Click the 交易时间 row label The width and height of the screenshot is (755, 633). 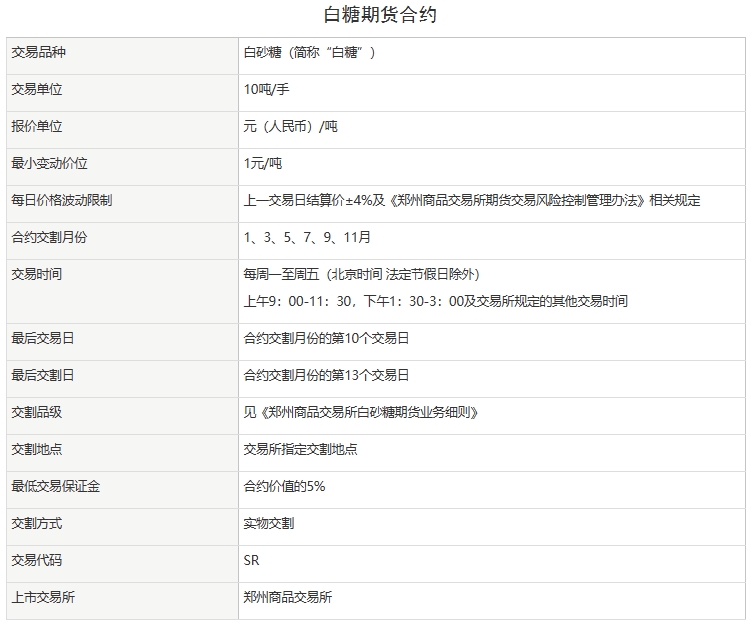tap(37, 273)
